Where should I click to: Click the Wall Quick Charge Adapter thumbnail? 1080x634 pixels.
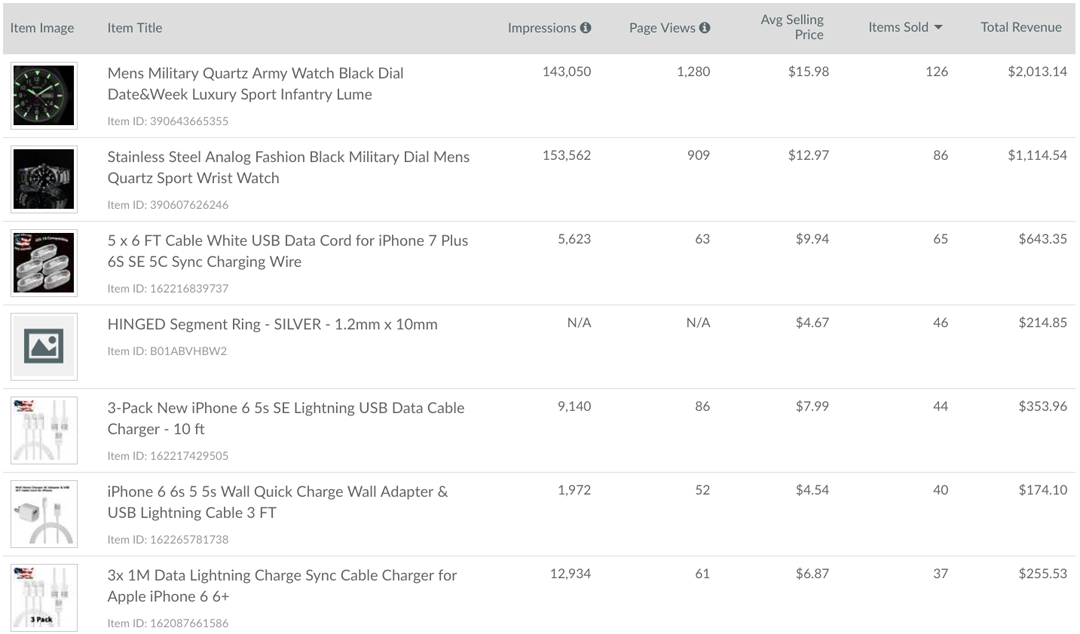44,514
